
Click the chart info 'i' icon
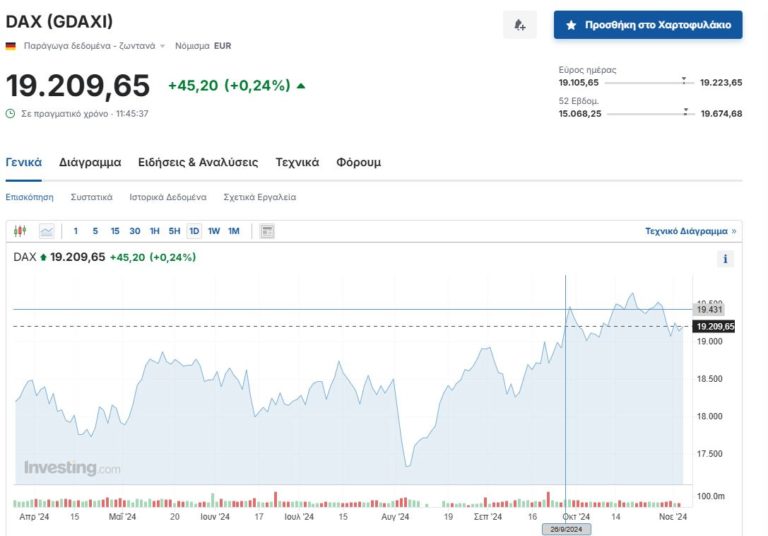click(x=725, y=259)
